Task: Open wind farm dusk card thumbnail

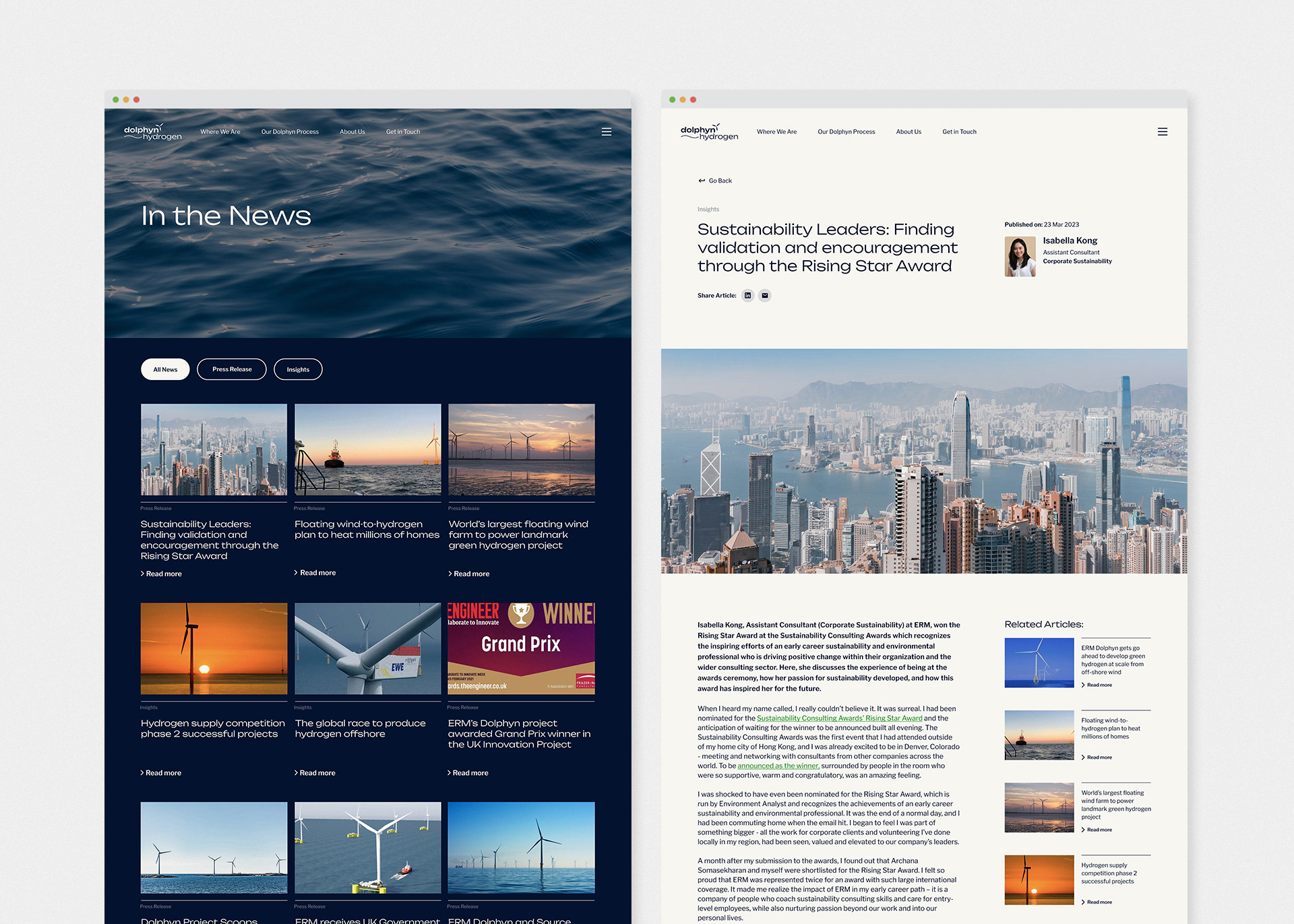Action: click(x=522, y=450)
